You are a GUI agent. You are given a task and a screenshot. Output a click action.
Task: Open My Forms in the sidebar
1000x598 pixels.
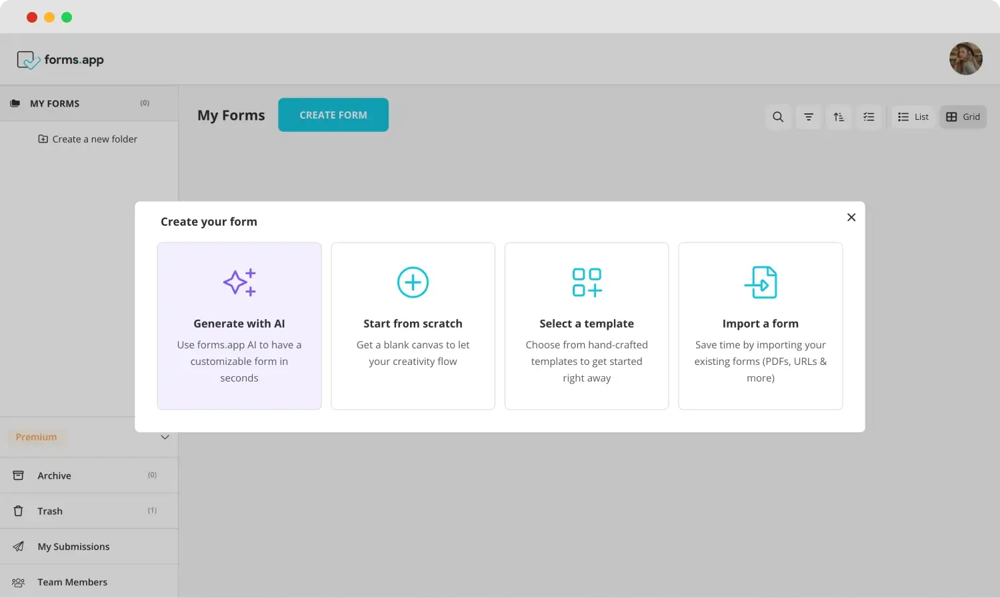54,103
